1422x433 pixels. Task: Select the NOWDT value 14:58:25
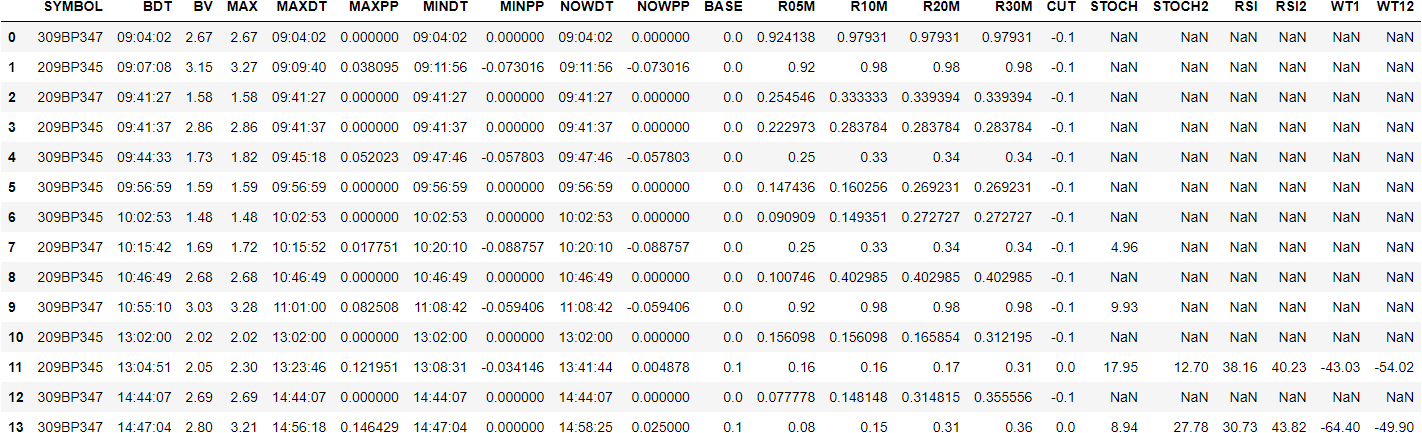click(586, 427)
